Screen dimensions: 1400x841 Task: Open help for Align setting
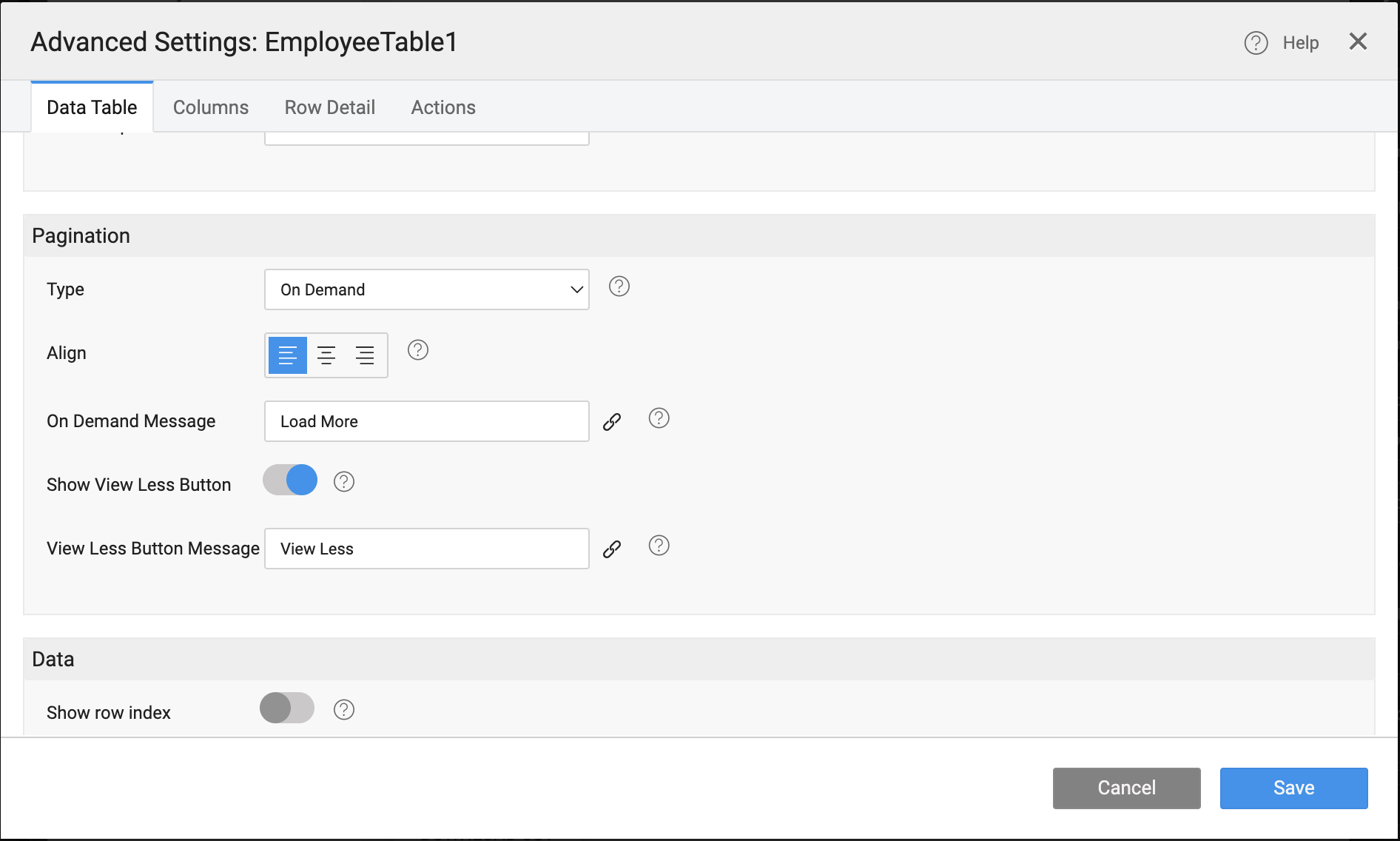click(x=417, y=349)
